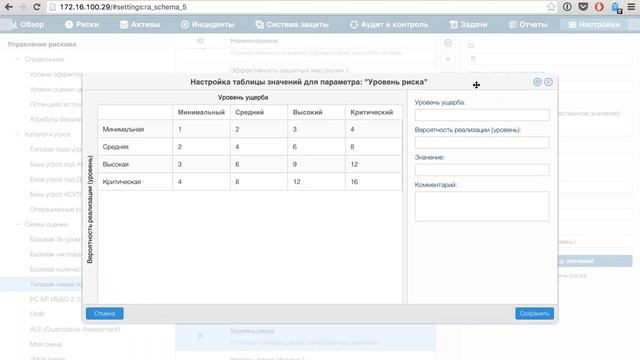
Task: Open the Моя схема sidebar item
Action: tap(46, 344)
